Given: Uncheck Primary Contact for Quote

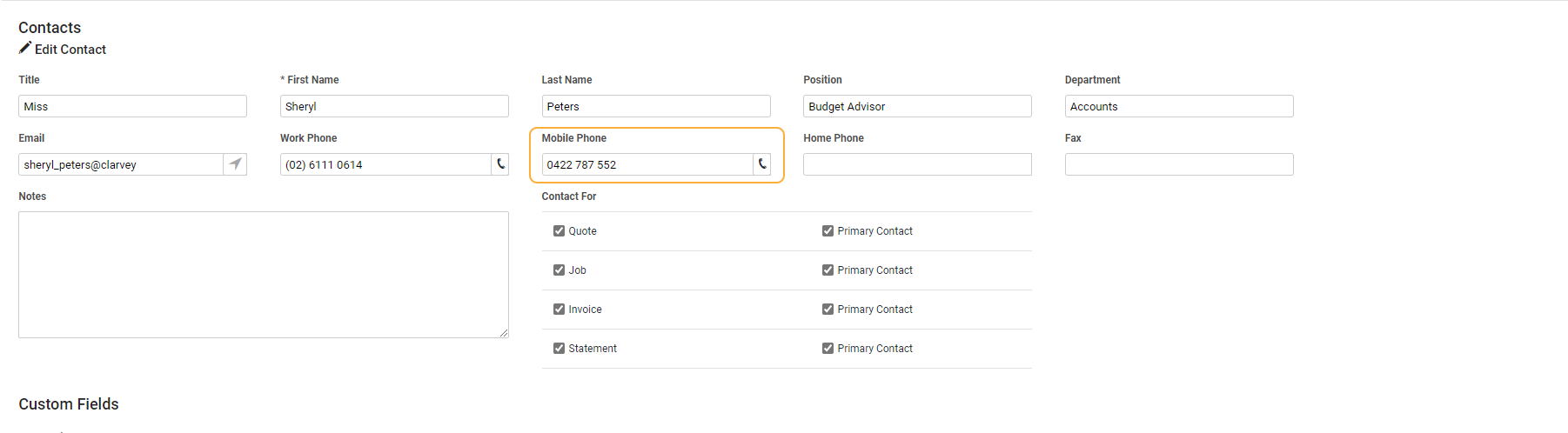Looking at the screenshot, I should [828, 231].
